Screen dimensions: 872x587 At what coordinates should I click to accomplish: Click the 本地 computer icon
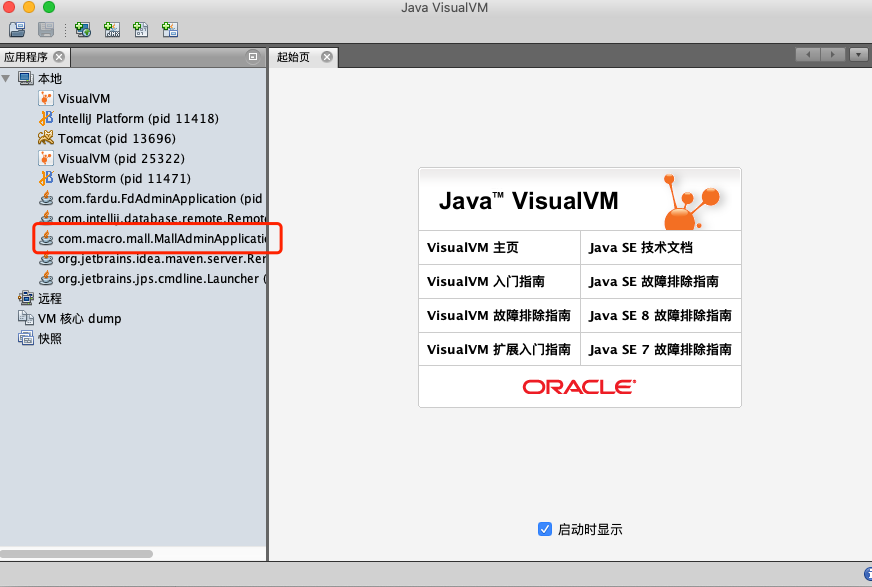pos(26,78)
